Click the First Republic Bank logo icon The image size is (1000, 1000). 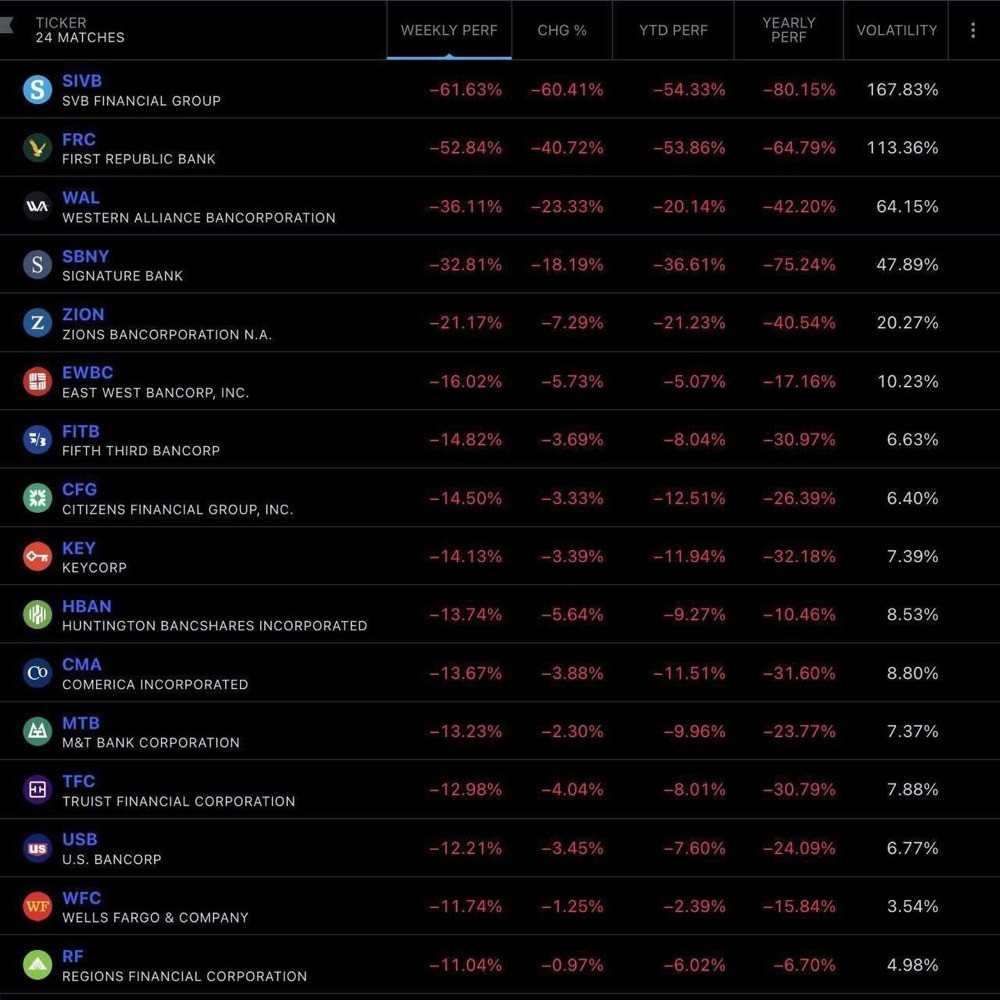click(x=38, y=148)
